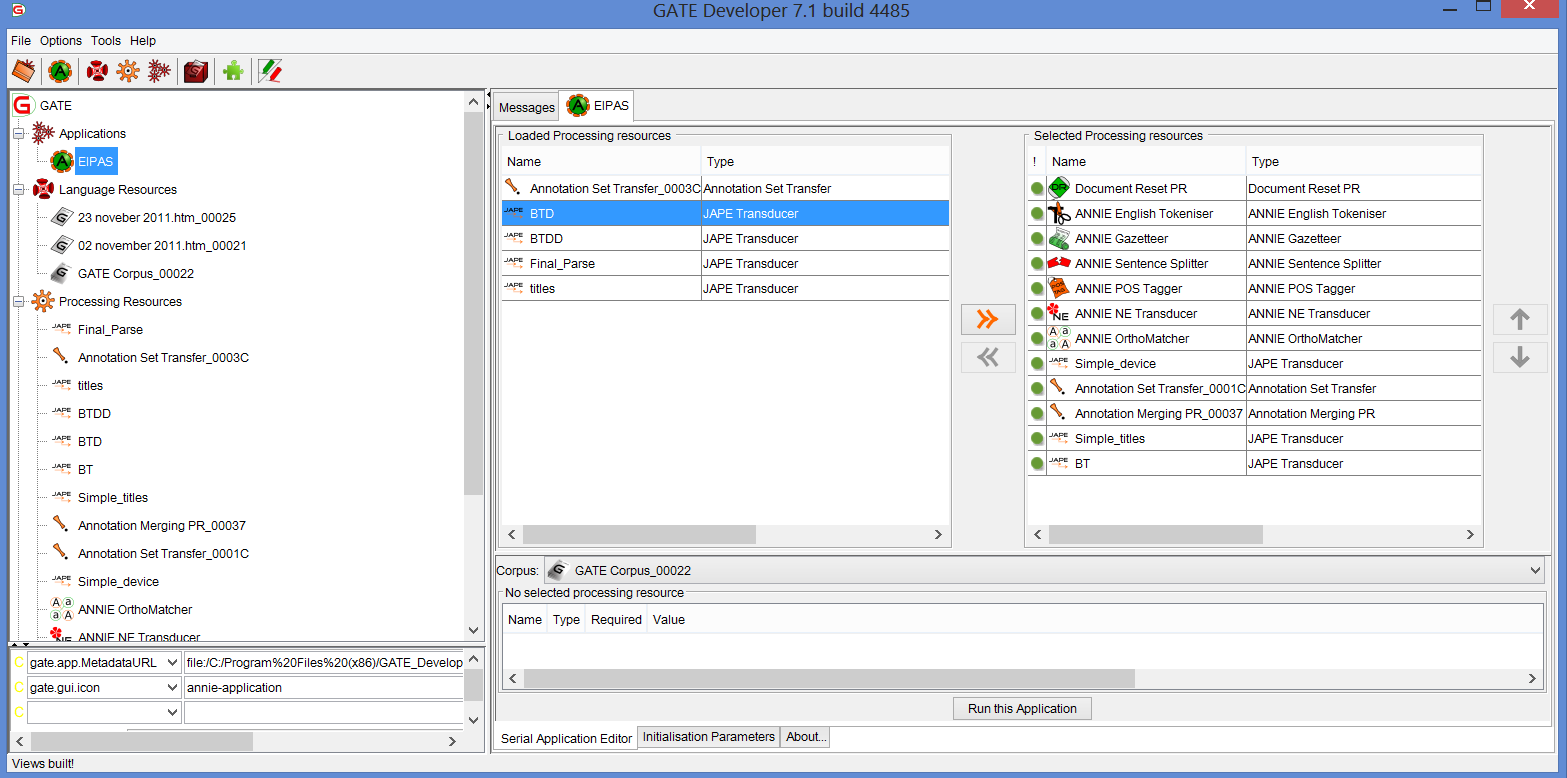Toggle green run status of Document Reset PR
The width and height of the screenshot is (1567, 778).
coord(1037,188)
